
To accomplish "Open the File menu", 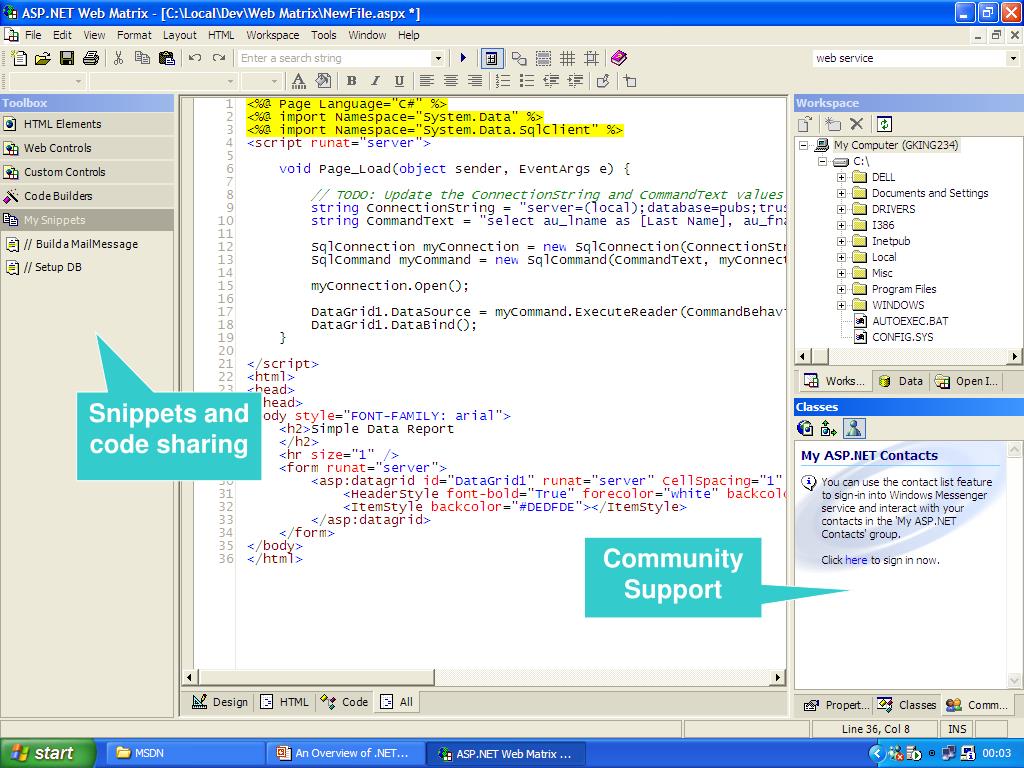I will [x=33, y=35].
